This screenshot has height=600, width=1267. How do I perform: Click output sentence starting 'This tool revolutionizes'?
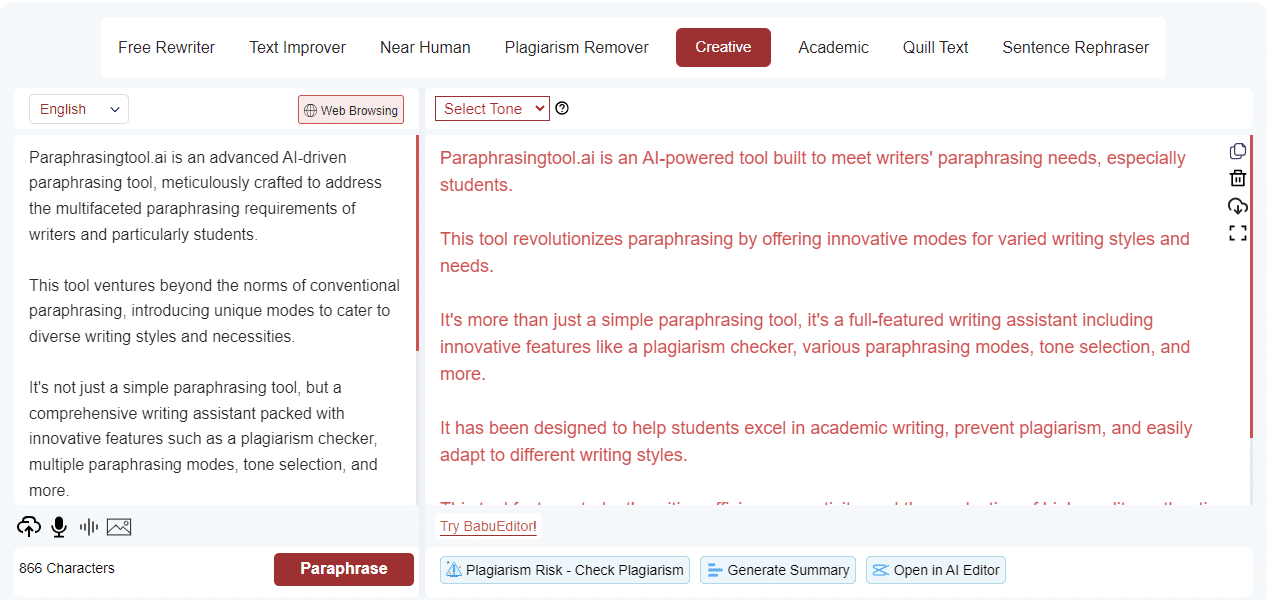(815, 252)
